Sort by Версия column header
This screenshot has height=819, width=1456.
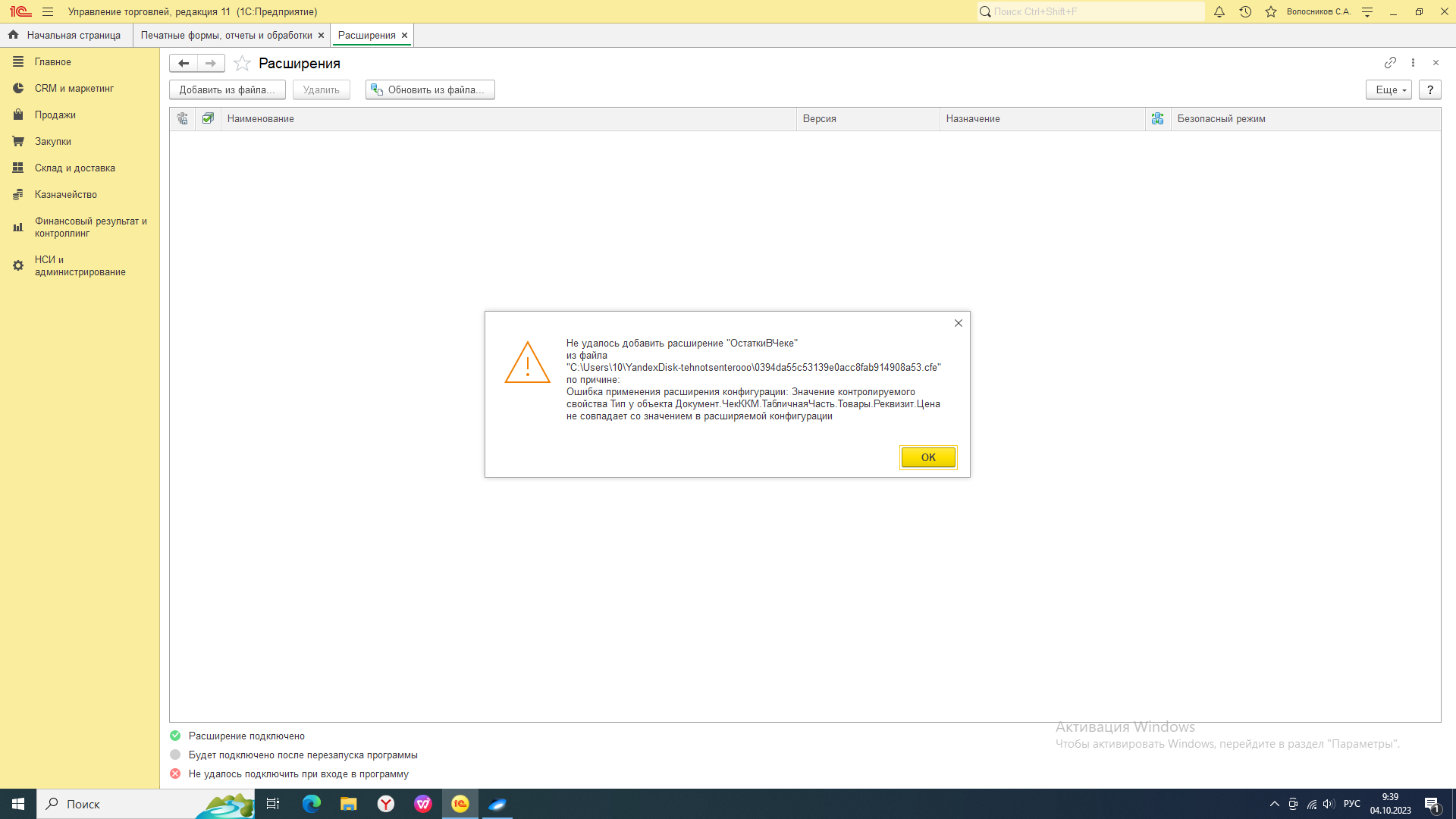pos(868,118)
